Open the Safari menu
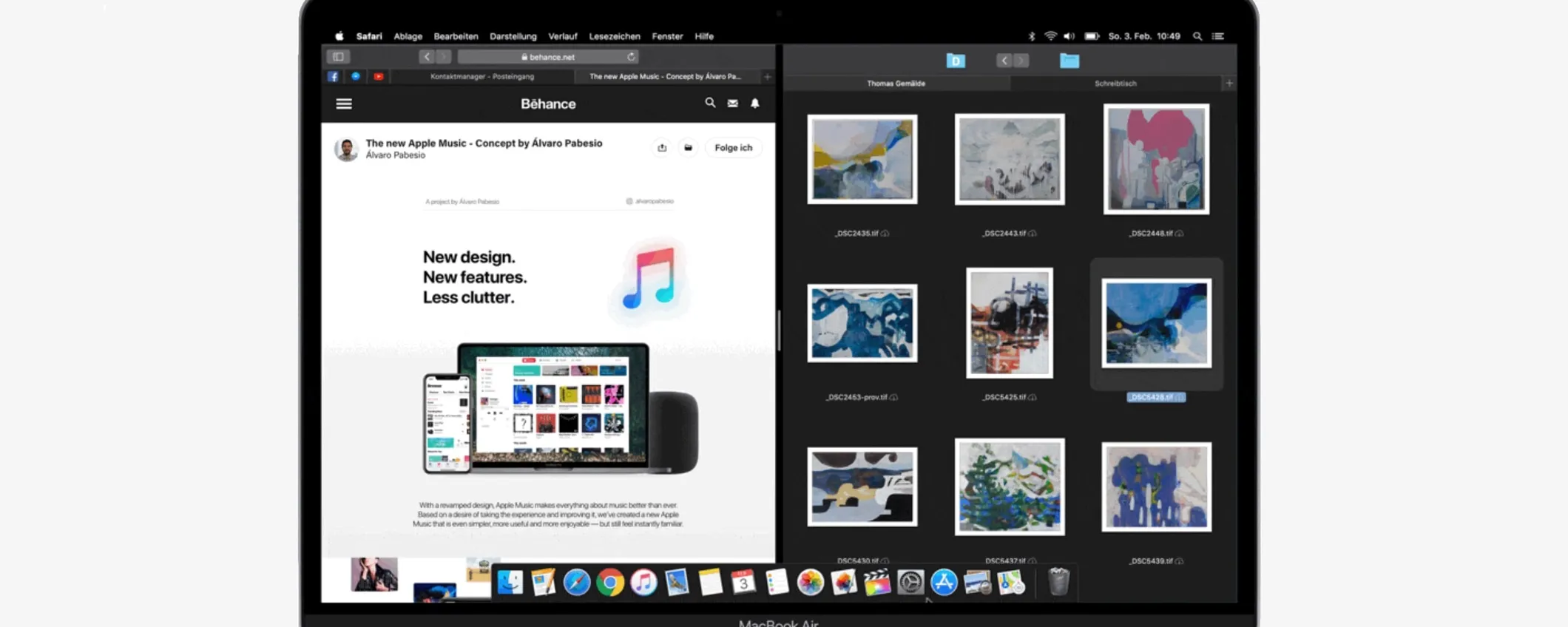The height and width of the screenshot is (627, 1568). coord(369,36)
